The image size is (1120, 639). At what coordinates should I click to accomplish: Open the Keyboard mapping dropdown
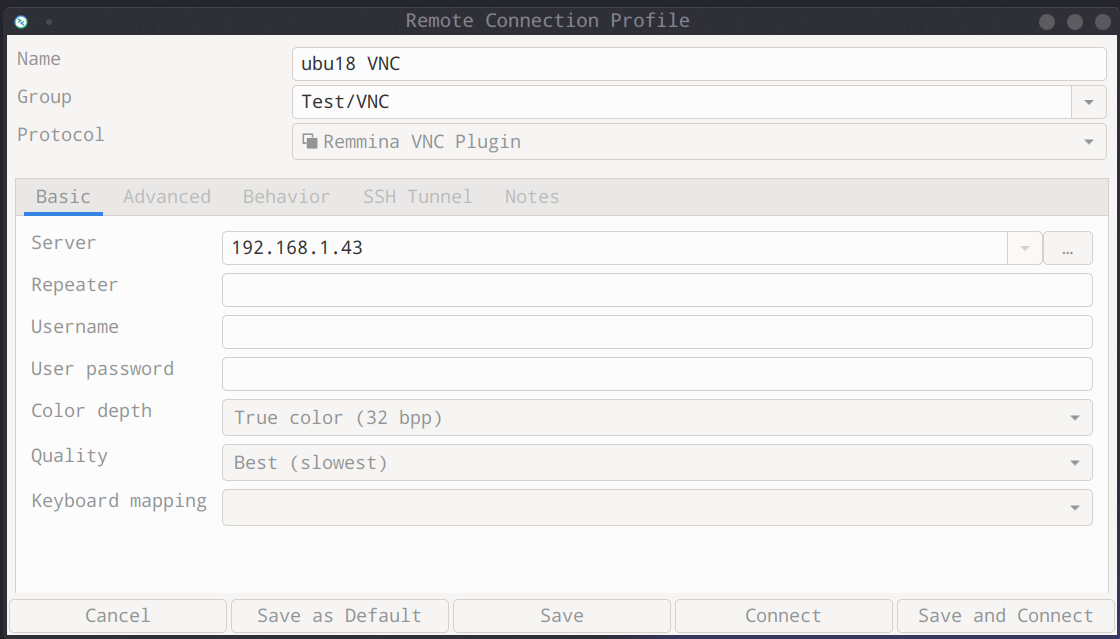click(656, 507)
